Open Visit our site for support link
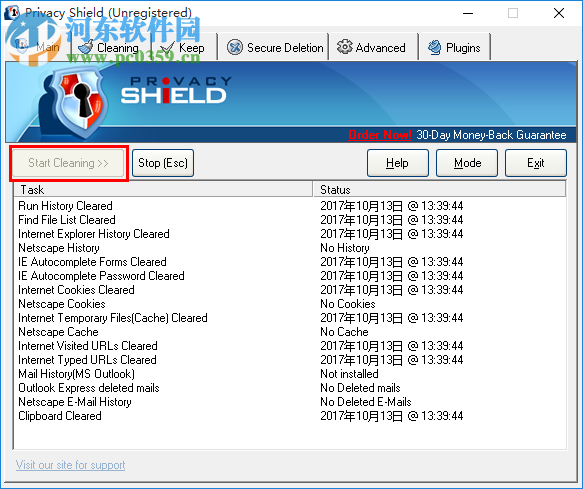 (x=70, y=465)
